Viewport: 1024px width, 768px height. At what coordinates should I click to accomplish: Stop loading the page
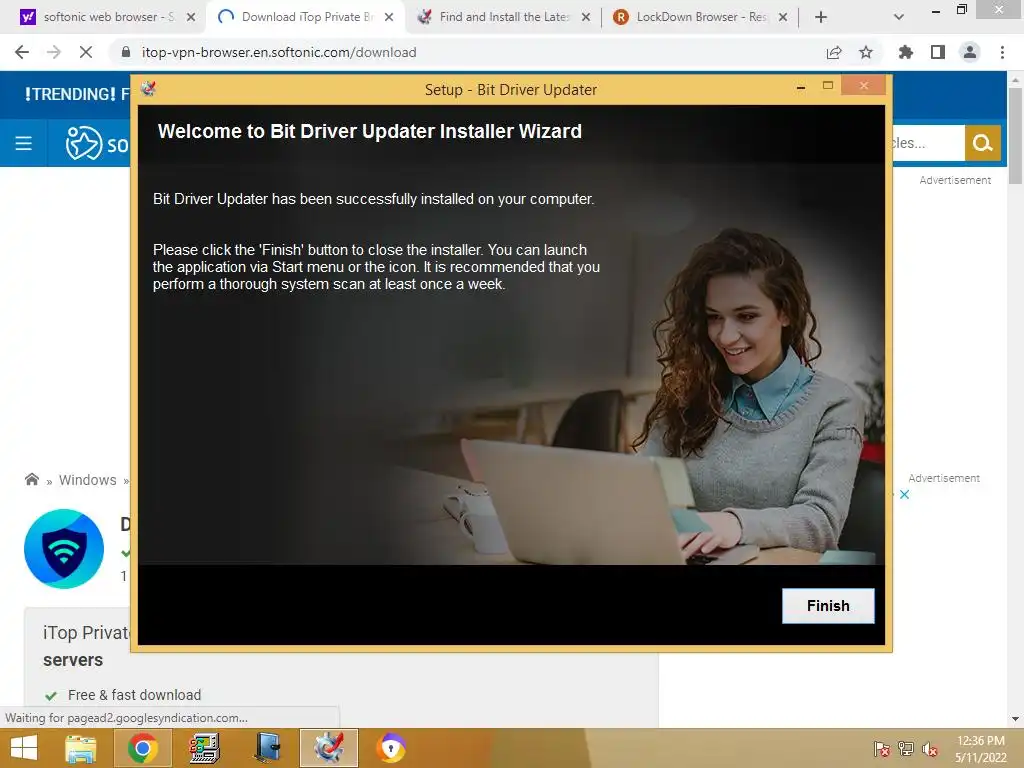[86, 52]
